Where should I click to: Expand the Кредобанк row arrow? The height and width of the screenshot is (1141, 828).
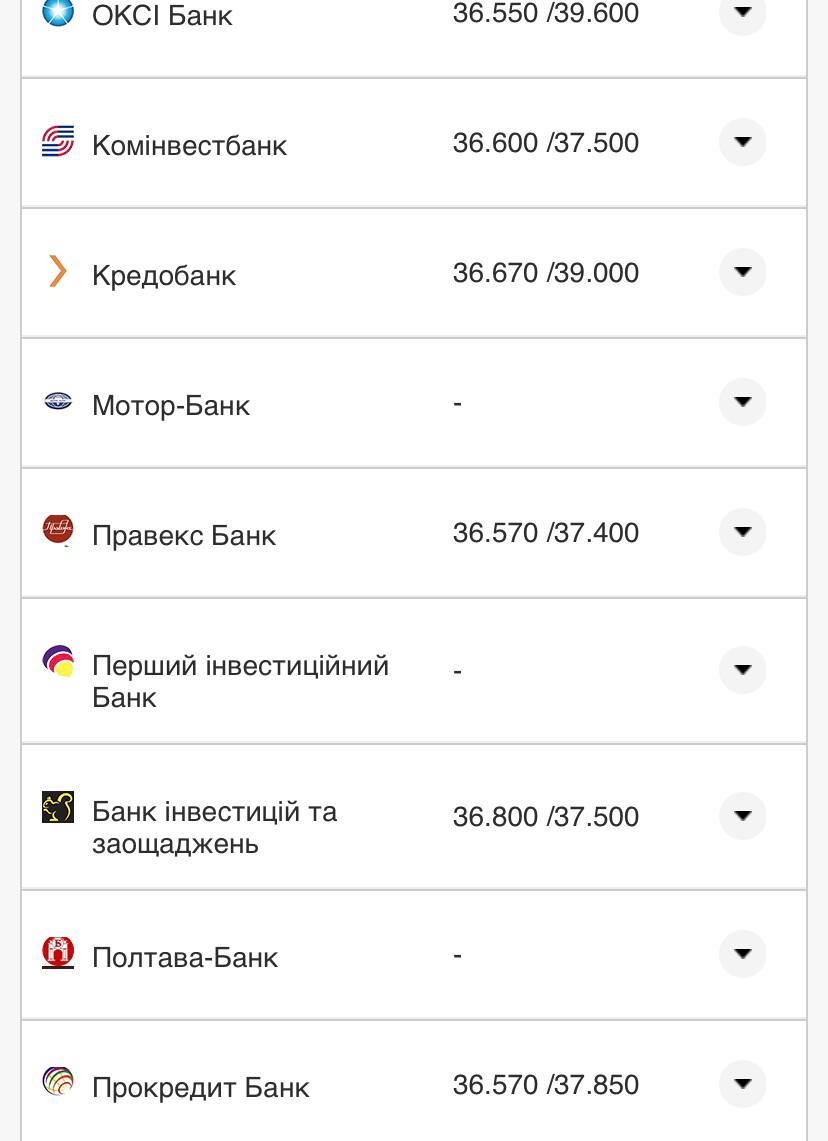click(x=742, y=272)
